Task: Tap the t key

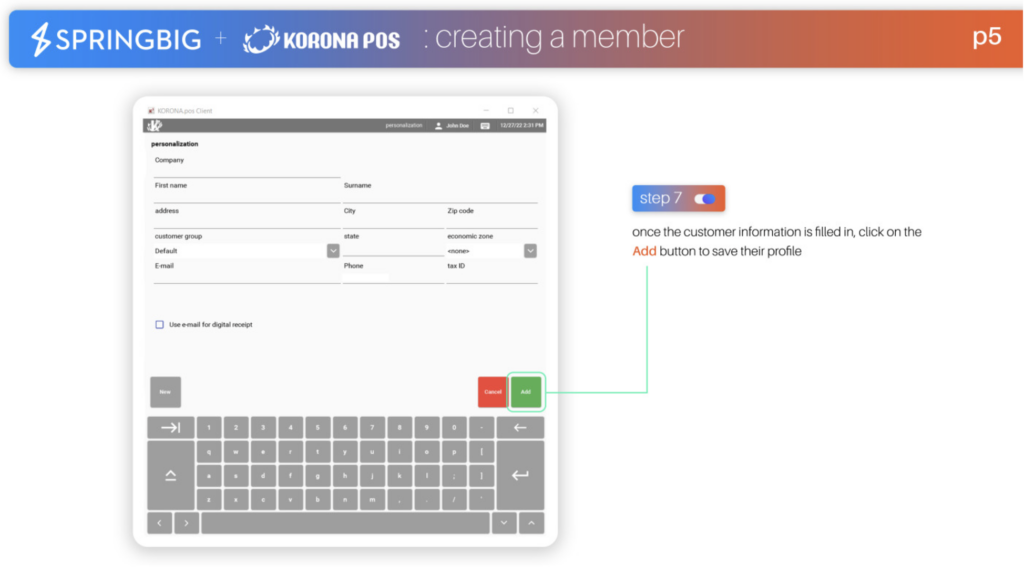Action: pyautogui.click(x=317, y=452)
